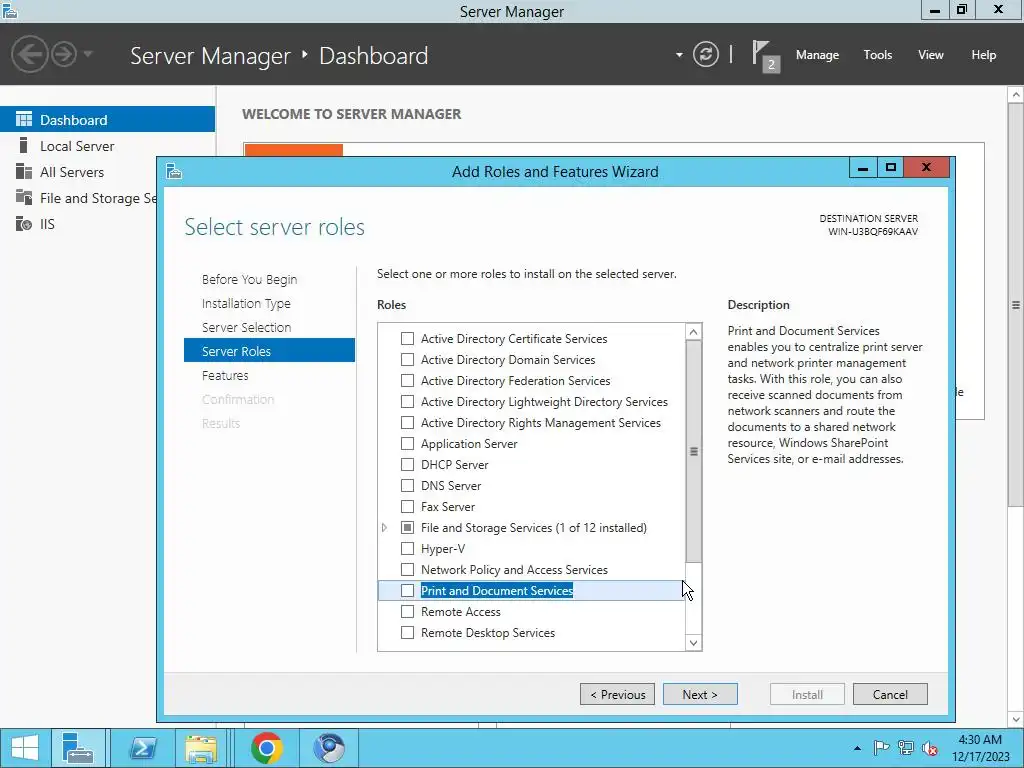
Task: Close the Add Roles and Features Wizard
Action: point(926,168)
